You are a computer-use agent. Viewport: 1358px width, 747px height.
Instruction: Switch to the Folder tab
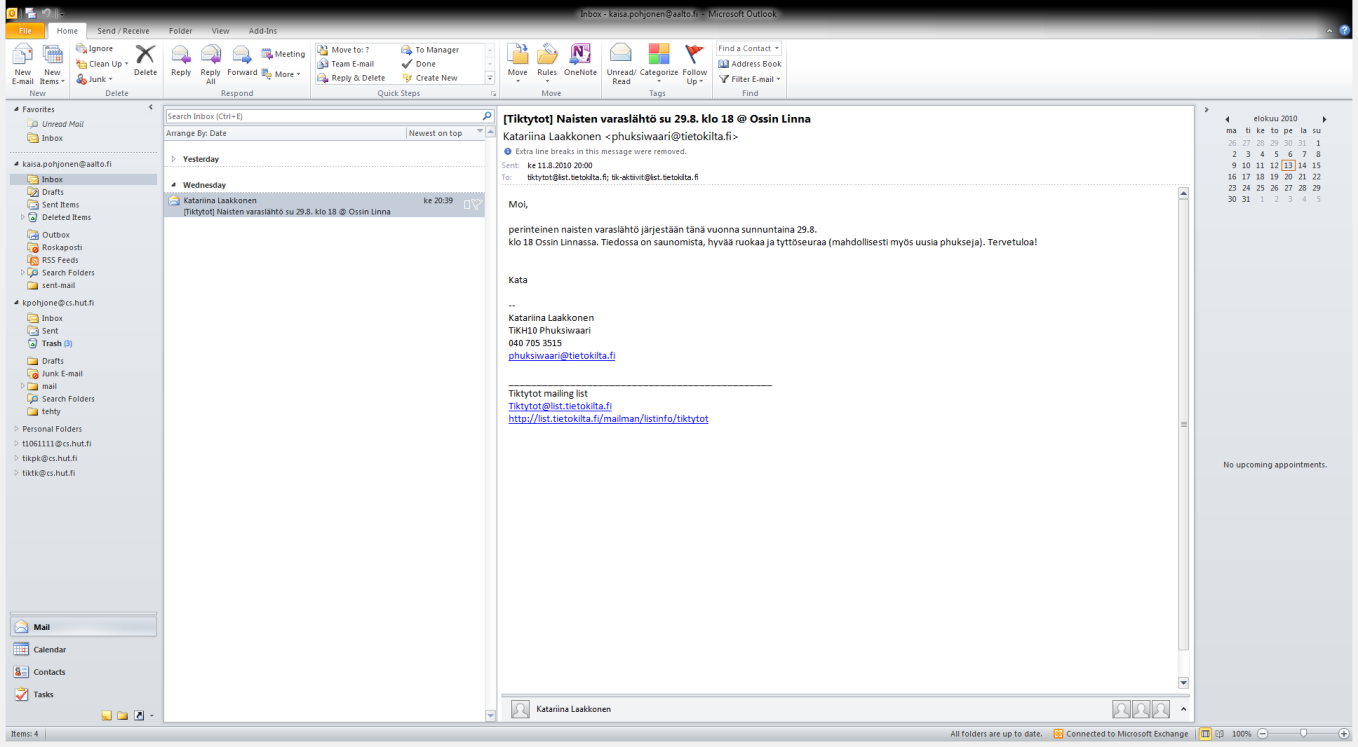(x=181, y=31)
